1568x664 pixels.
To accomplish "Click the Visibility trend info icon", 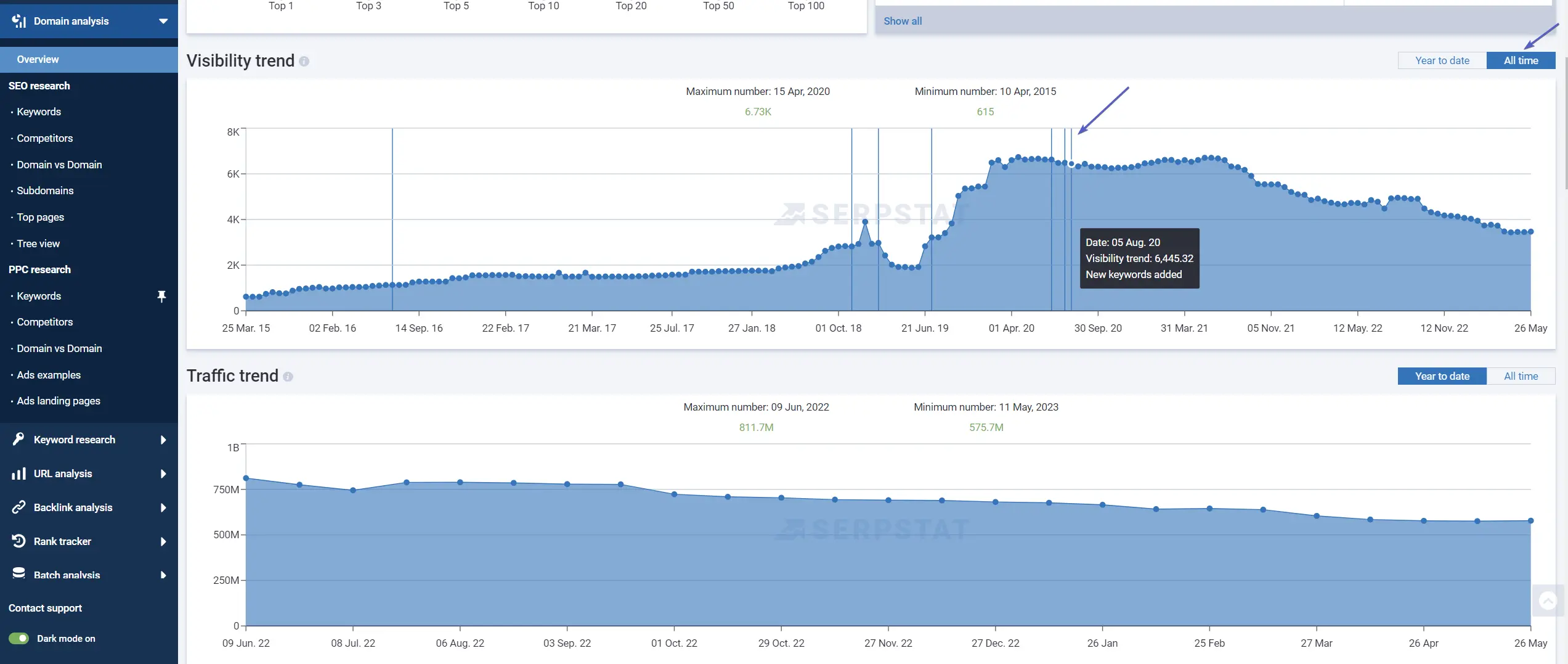I will tap(304, 61).
